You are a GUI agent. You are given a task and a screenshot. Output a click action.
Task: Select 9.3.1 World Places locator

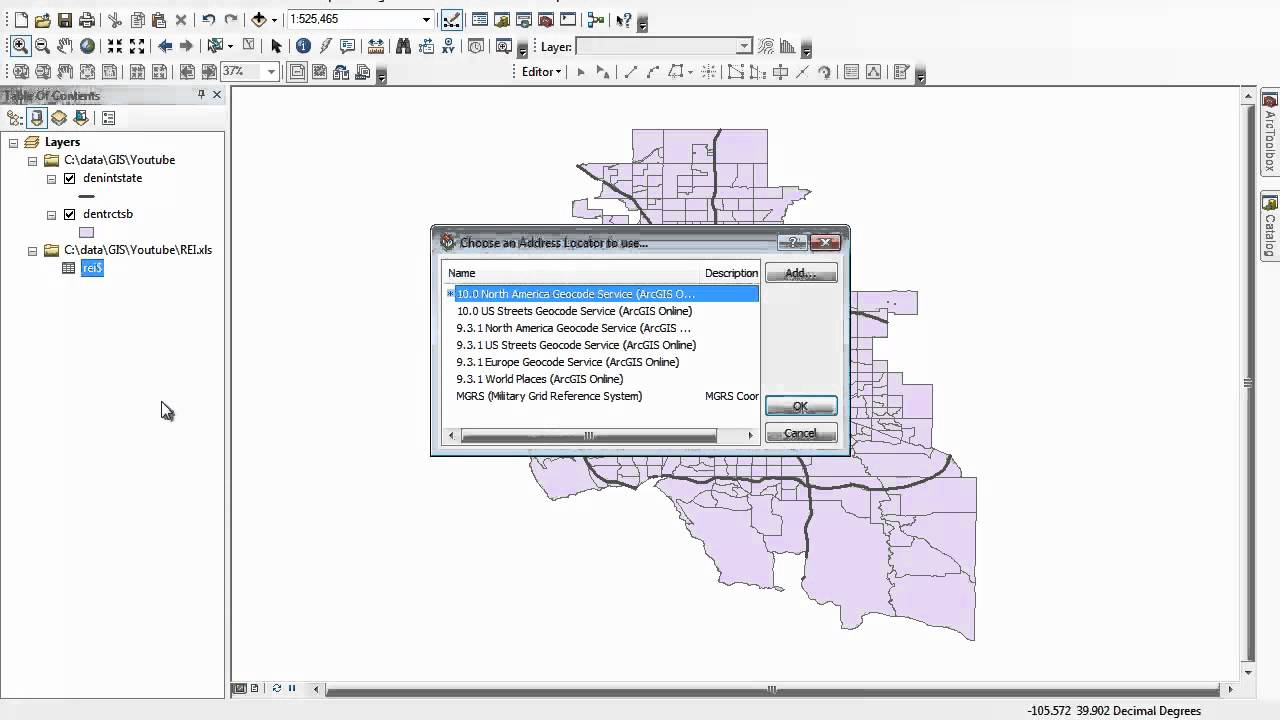(539, 379)
